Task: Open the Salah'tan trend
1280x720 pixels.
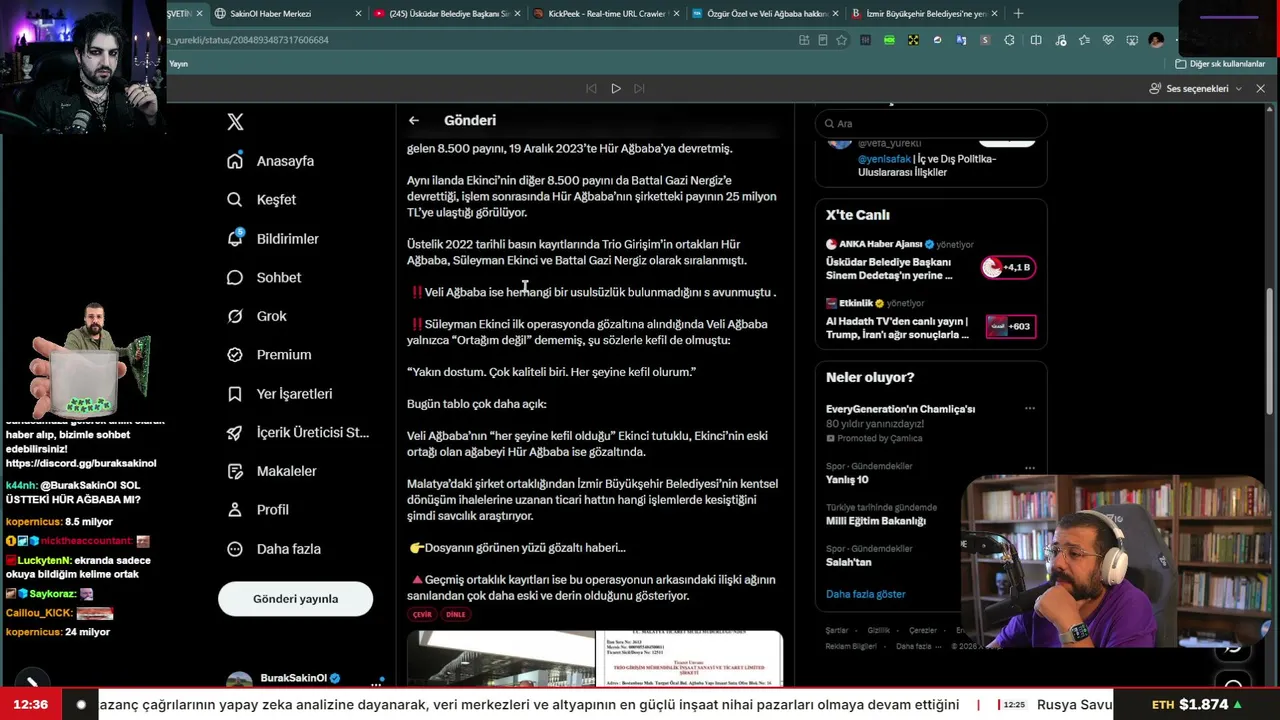Action: point(848,562)
